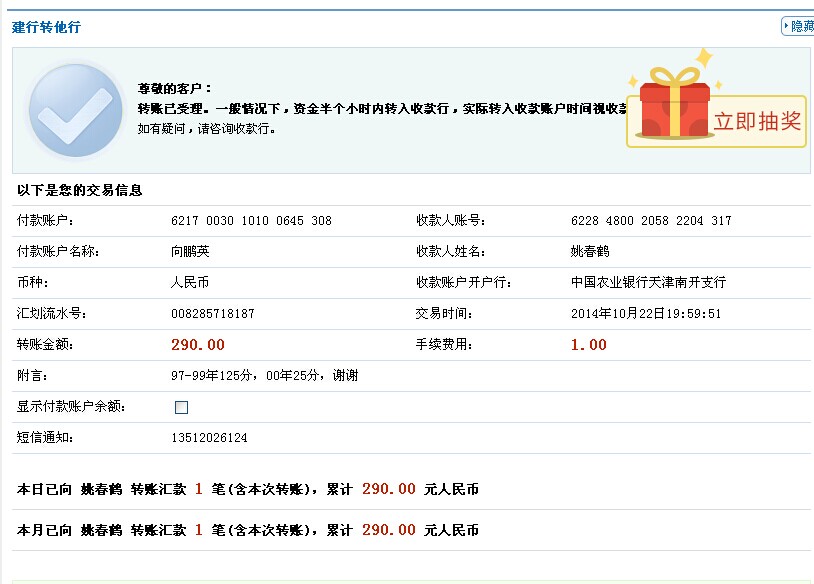Click the fee amount 1.00
This screenshot has width=814, height=584.
coord(588,345)
